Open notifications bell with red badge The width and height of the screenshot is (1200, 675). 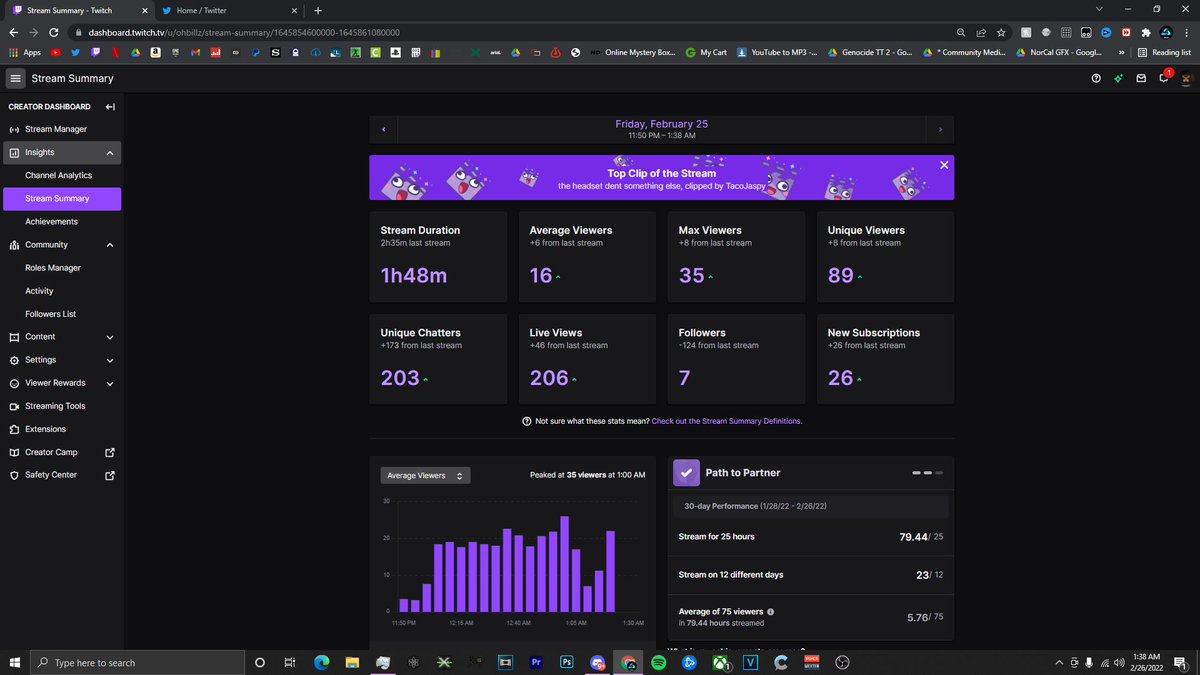[1163, 78]
